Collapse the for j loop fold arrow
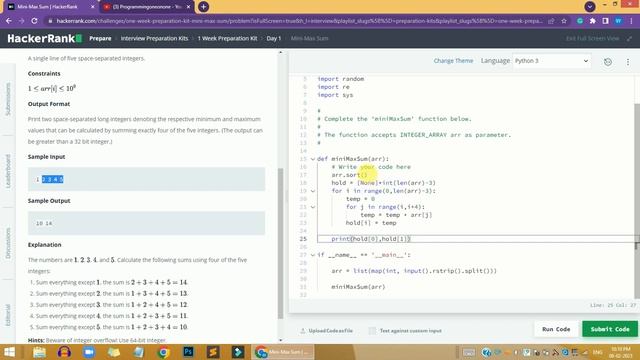The height and width of the screenshot is (360, 640). (x=313, y=207)
